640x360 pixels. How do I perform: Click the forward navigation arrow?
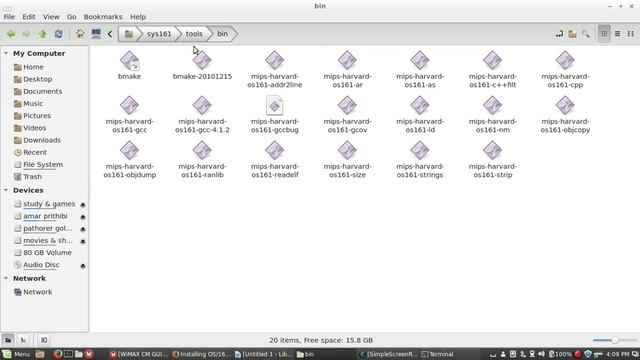tap(27, 34)
